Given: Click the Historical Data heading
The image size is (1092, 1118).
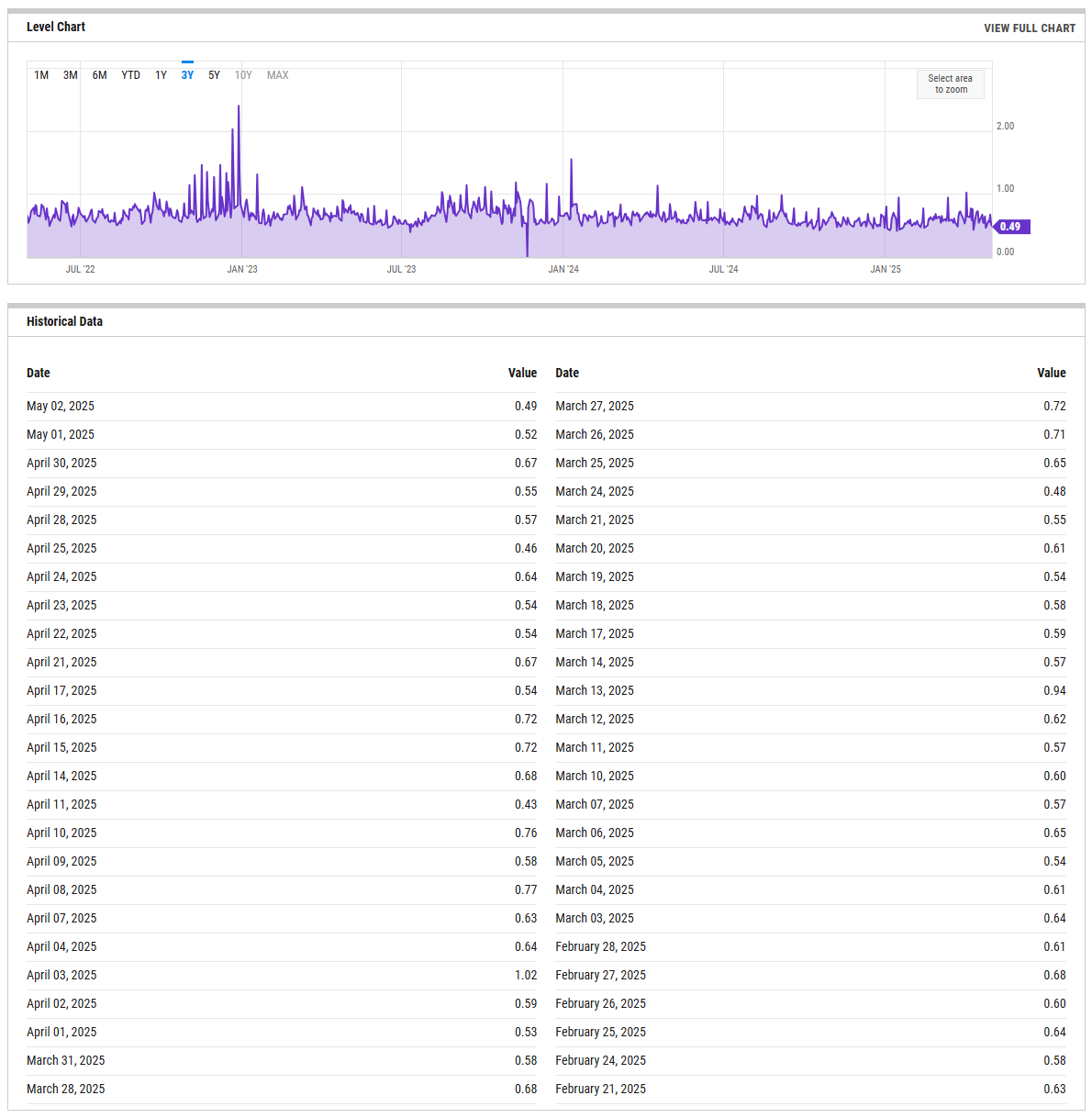Looking at the screenshot, I should click(64, 321).
